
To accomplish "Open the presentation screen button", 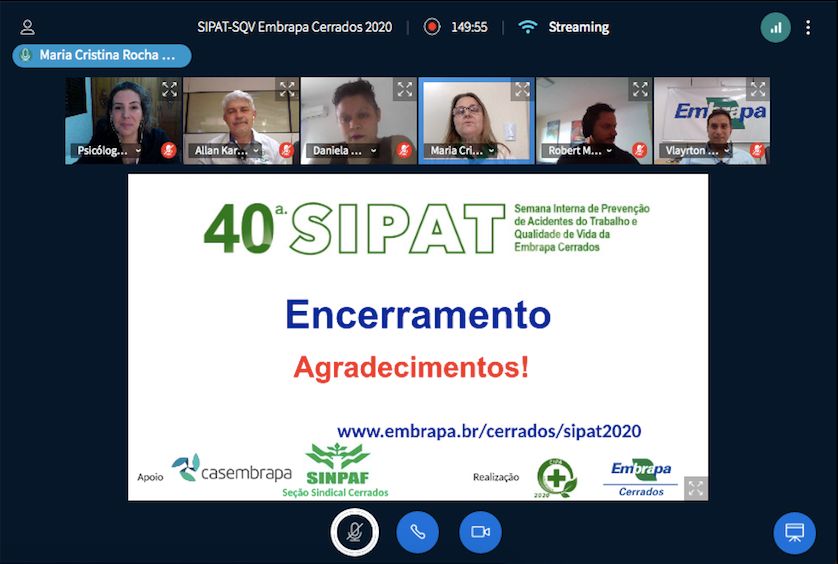I will point(794,532).
